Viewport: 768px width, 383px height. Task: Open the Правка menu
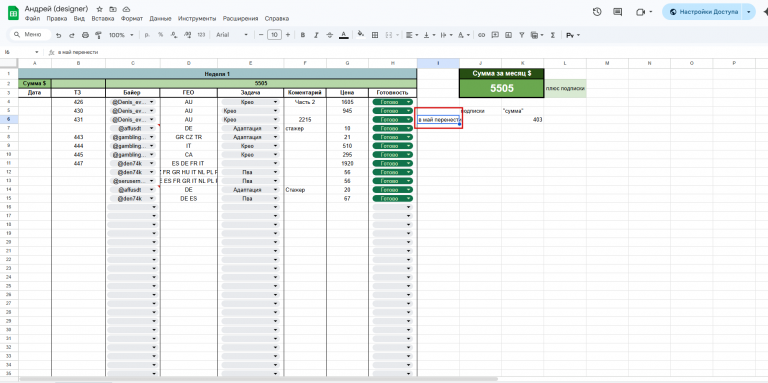pos(56,19)
